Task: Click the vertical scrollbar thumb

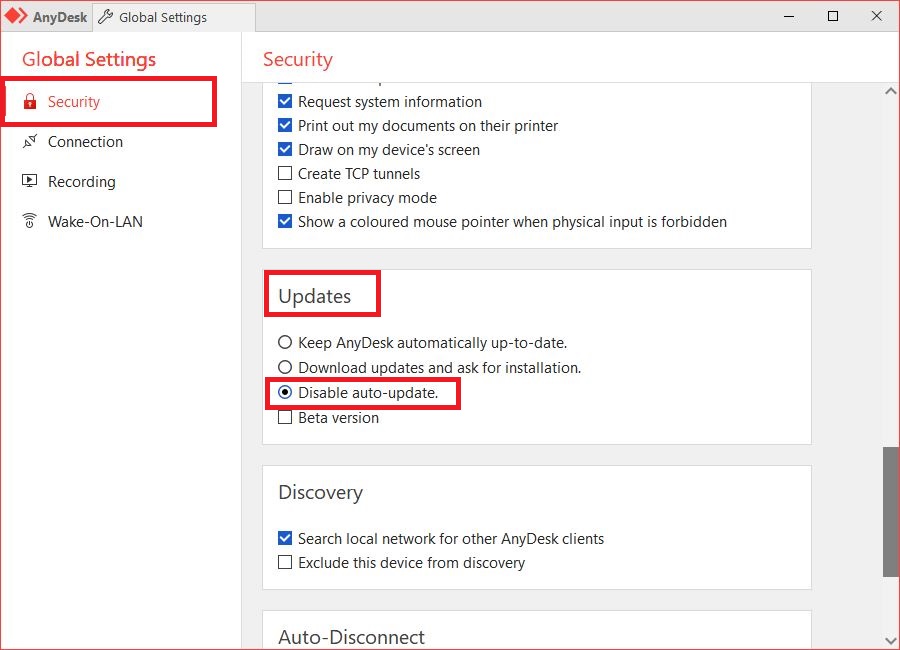Action: 890,511
